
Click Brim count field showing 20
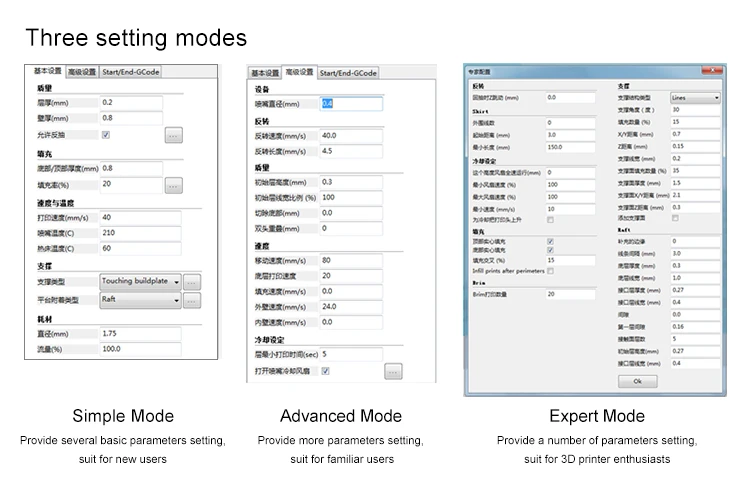571,294
